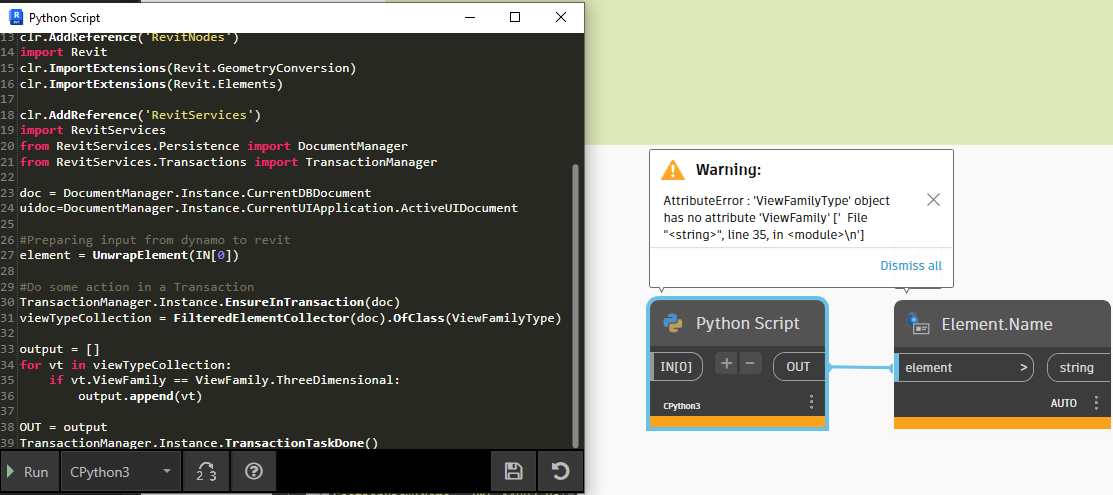Dismiss the AttributeError warning with the X
This screenshot has height=495, width=1113.
click(x=933, y=200)
